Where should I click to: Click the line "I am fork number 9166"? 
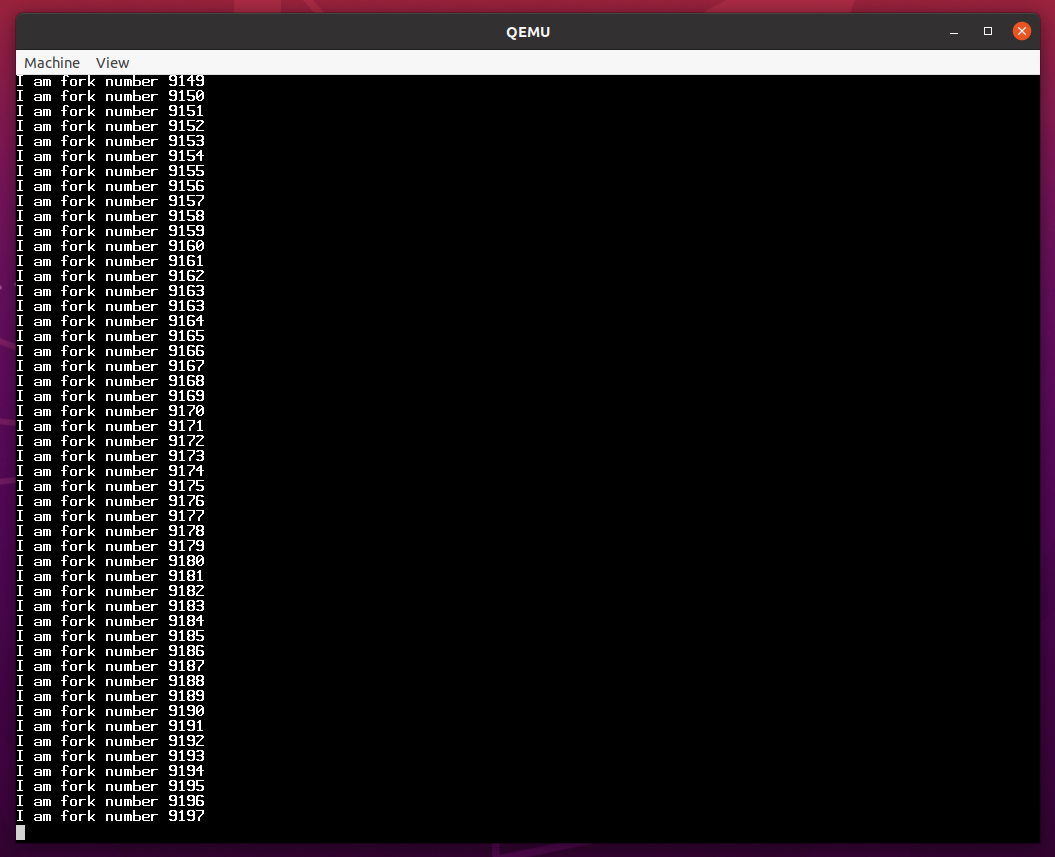pos(110,351)
